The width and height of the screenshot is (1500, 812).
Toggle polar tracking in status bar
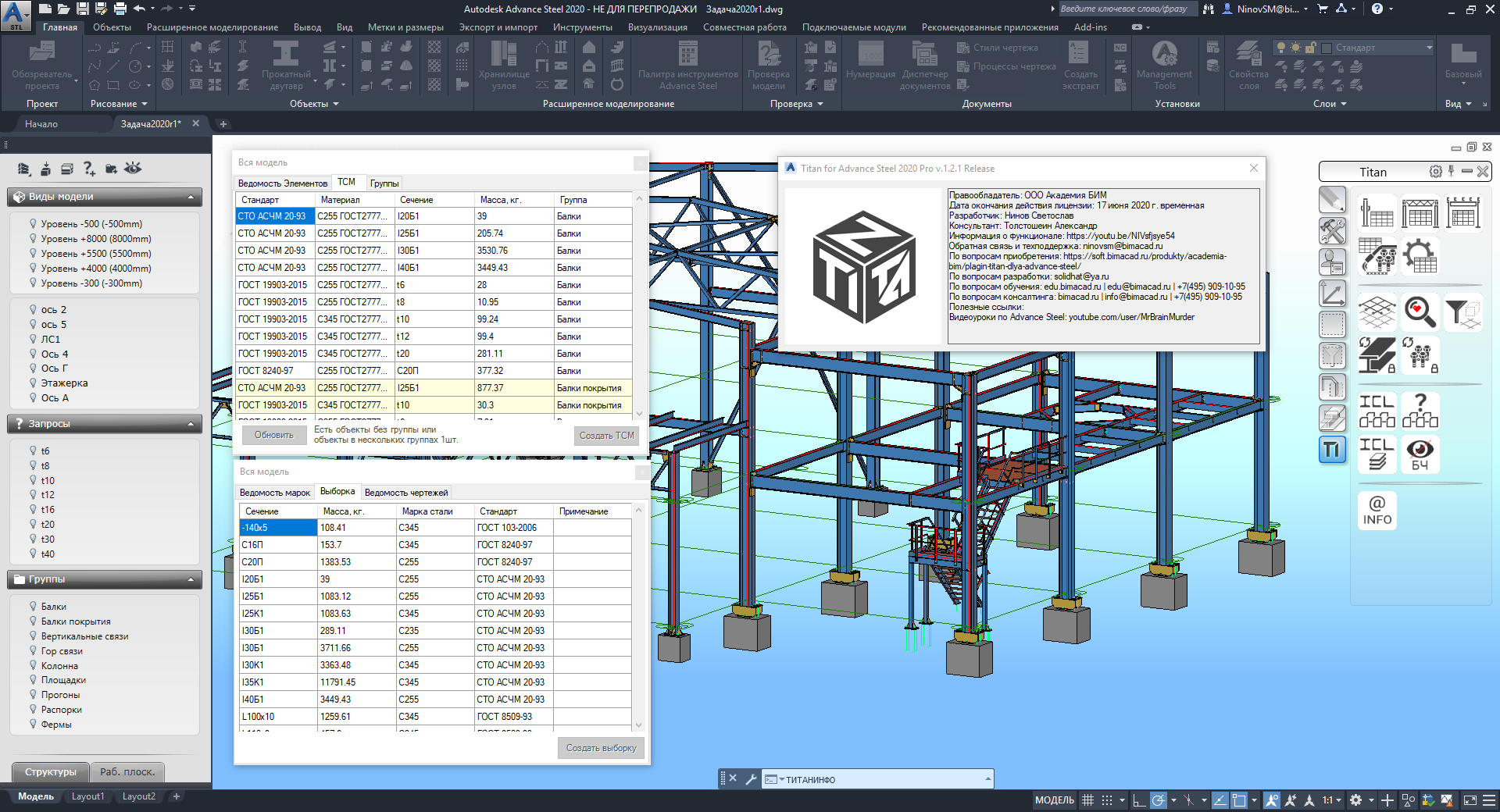(x=1158, y=800)
